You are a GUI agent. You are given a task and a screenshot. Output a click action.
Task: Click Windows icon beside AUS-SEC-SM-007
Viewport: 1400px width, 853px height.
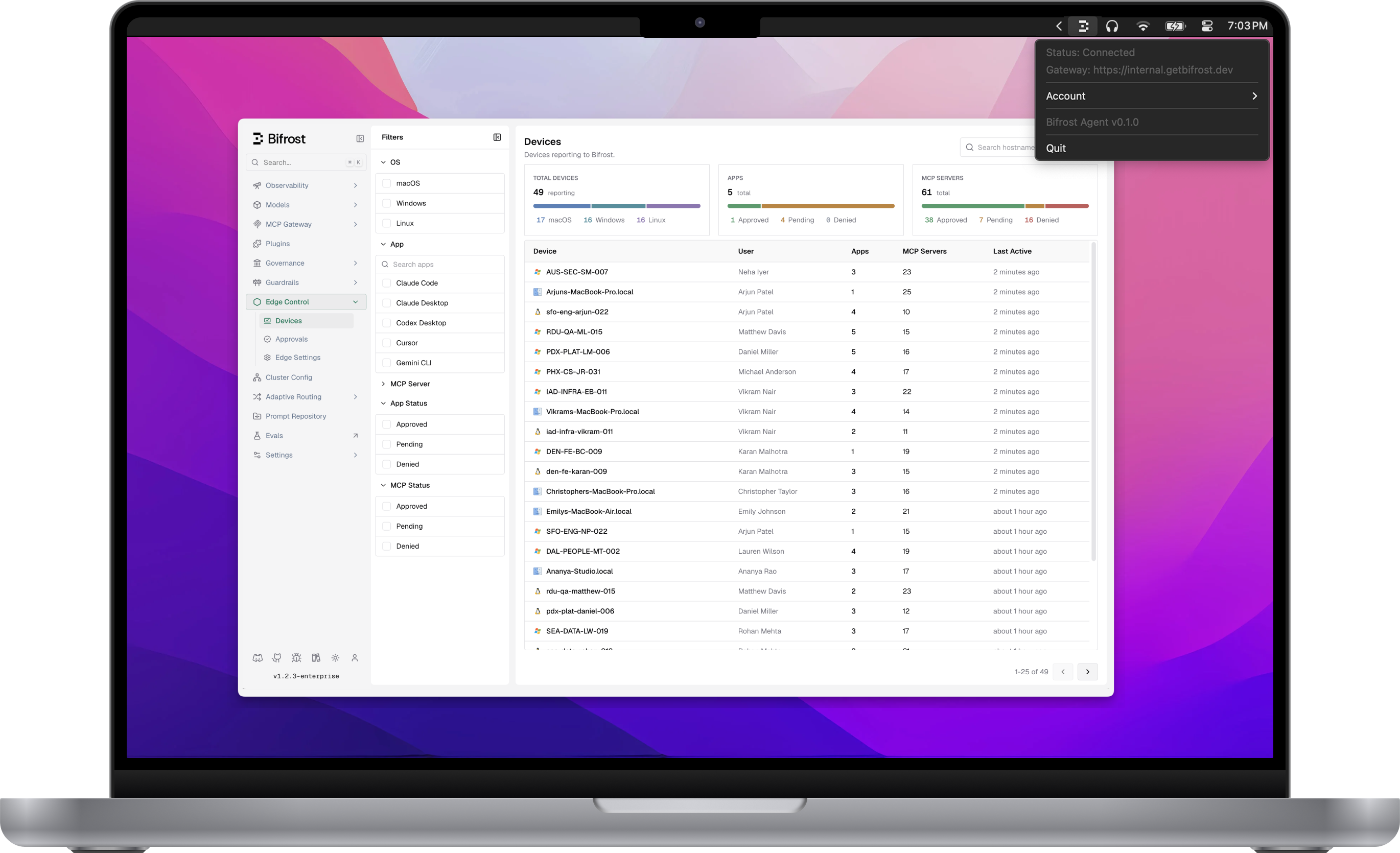pos(537,272)
